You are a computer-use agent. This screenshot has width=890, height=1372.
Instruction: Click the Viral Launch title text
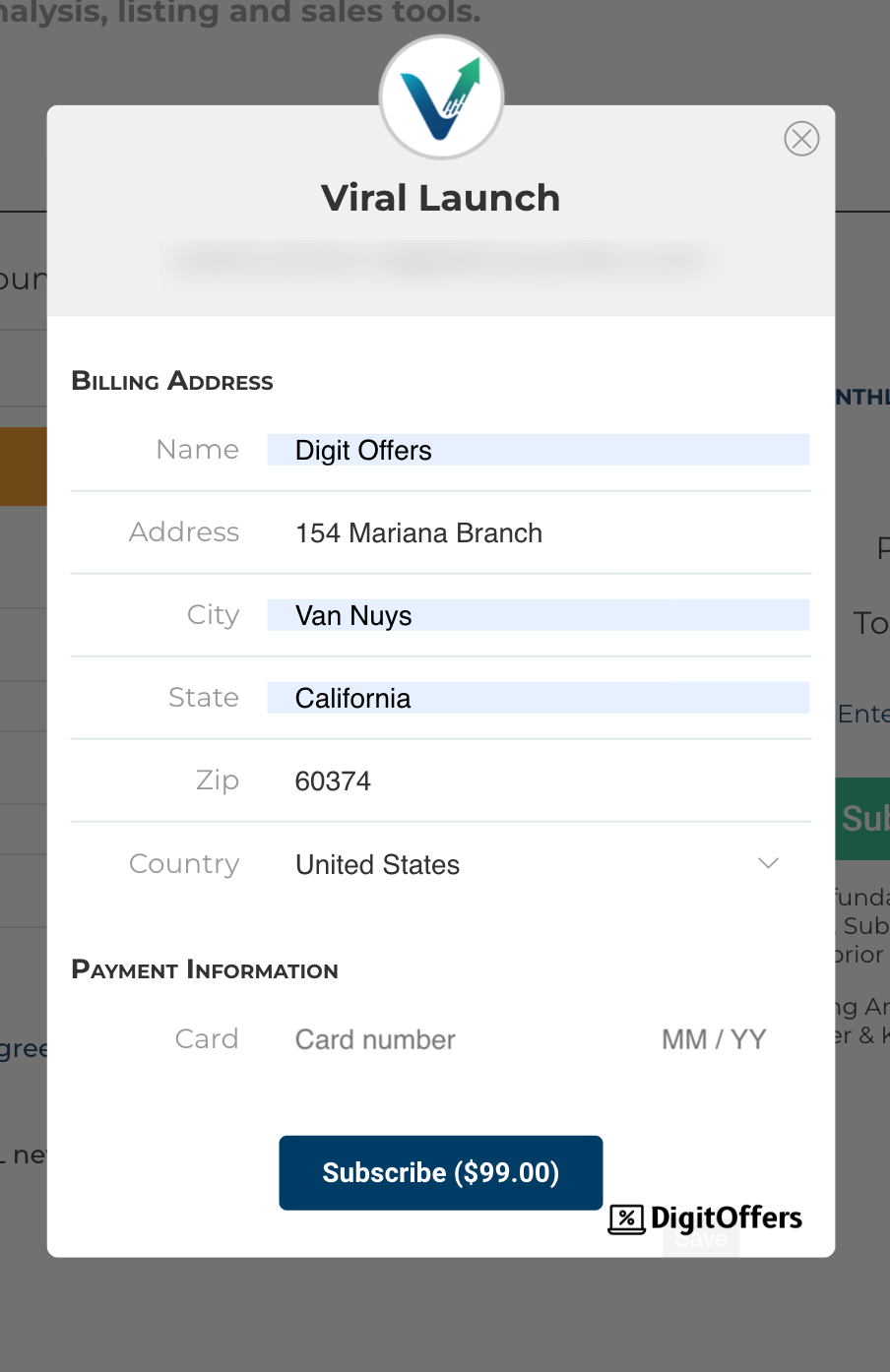440,198
